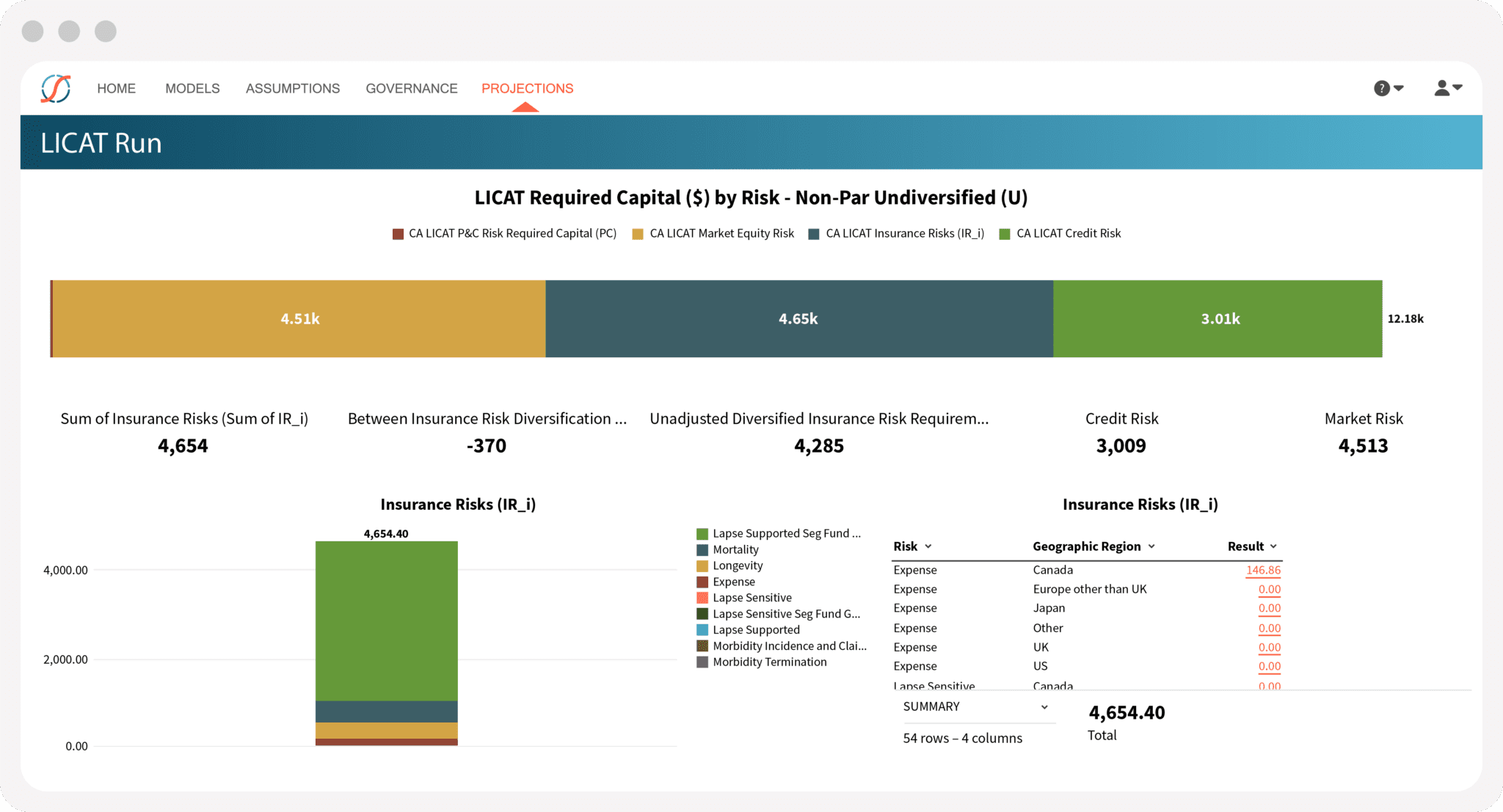Toggle the Mortality series in the legend
1503x812 pixels.
click(x=735, y=549)
